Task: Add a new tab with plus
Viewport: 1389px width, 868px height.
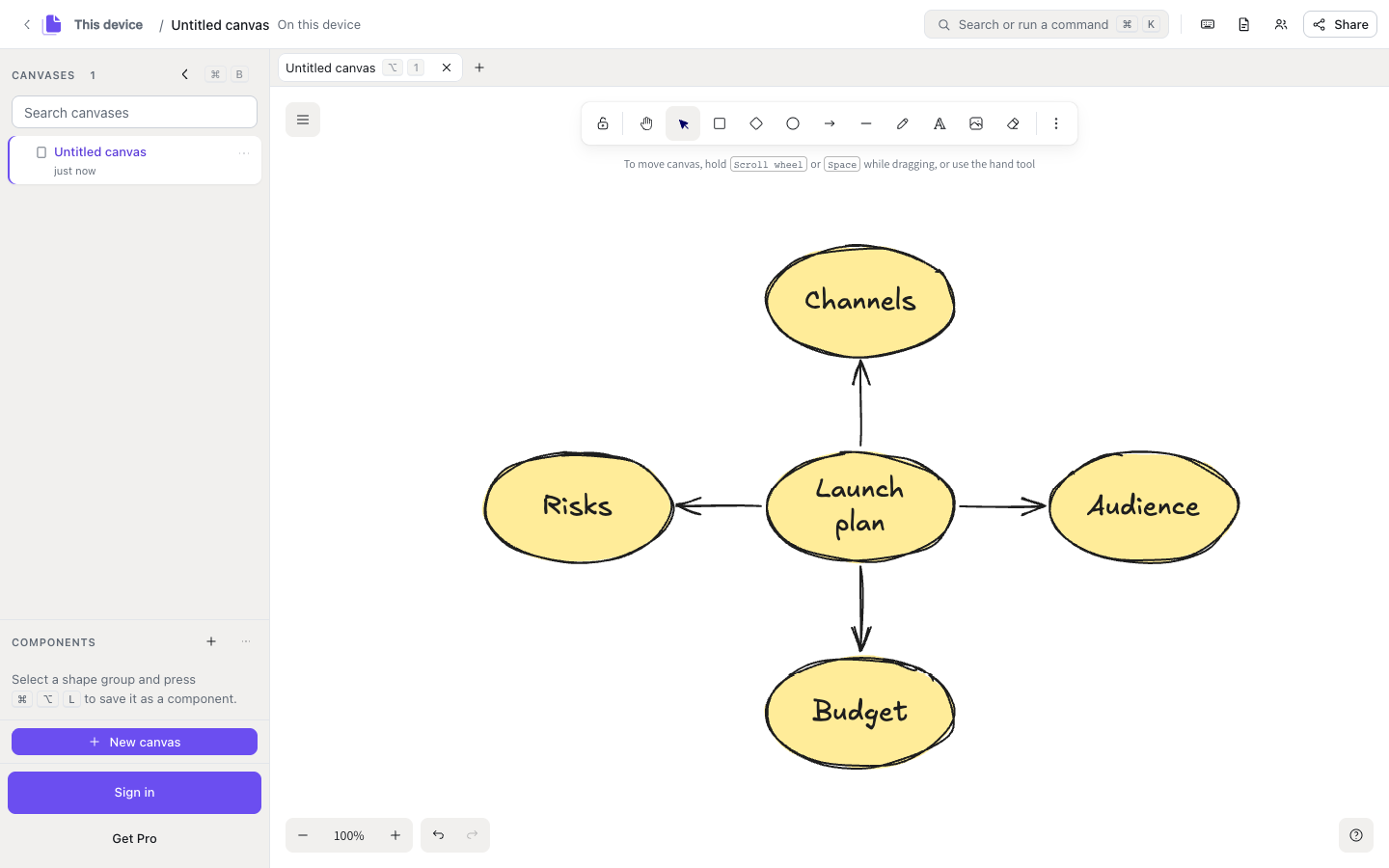Action: point(479,68)
